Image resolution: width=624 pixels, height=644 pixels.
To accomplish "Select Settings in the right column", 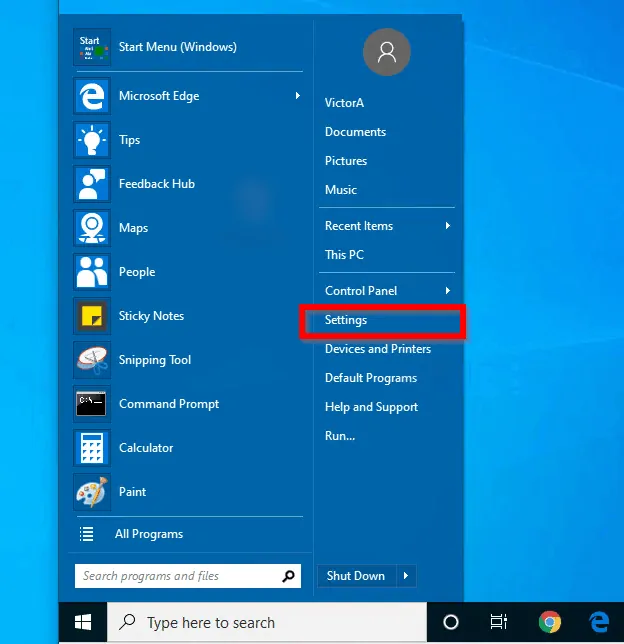I will point(346,320).
